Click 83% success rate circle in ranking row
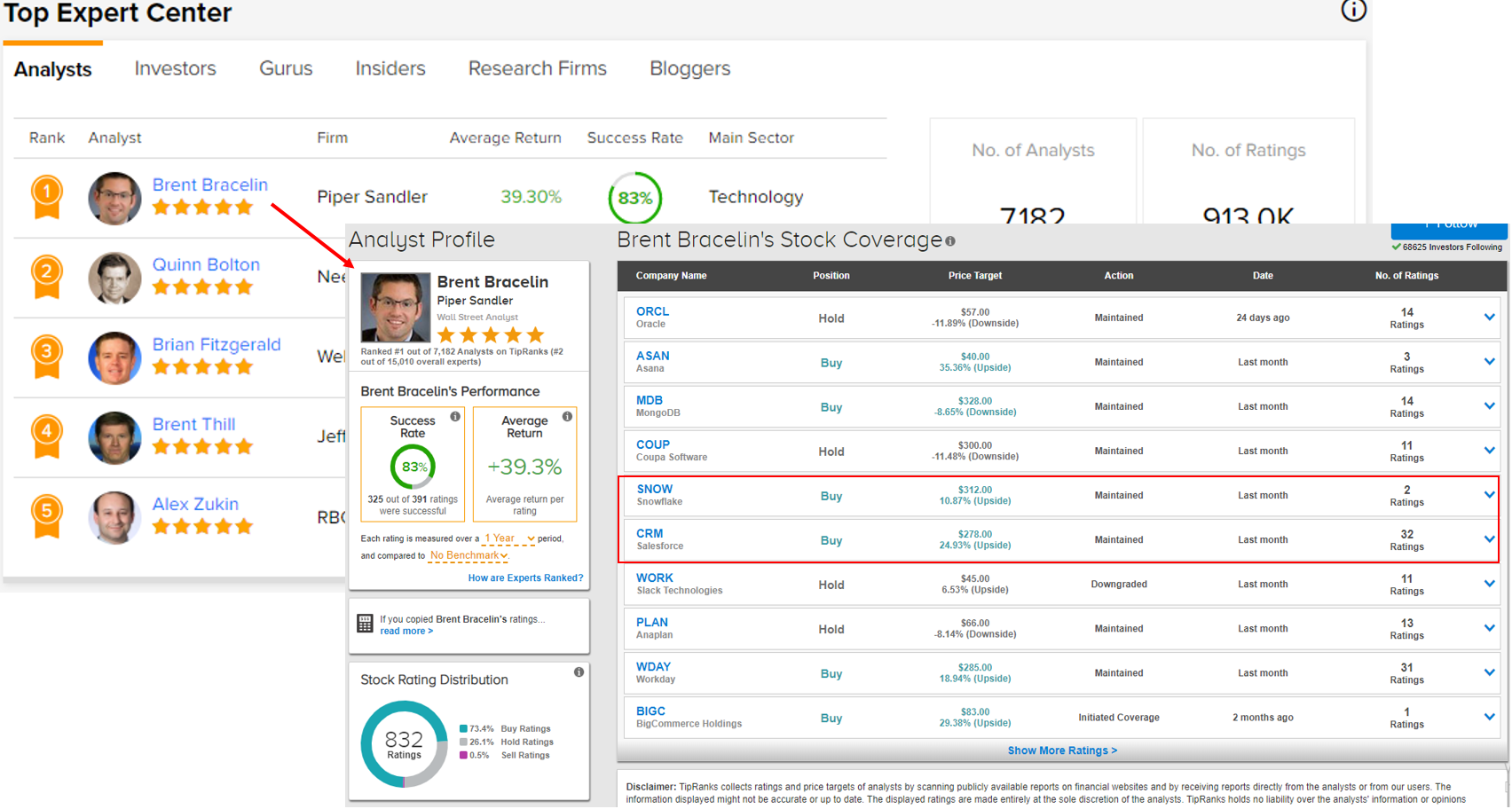This screenshot has width=1512, height=809. click(635, 198)
